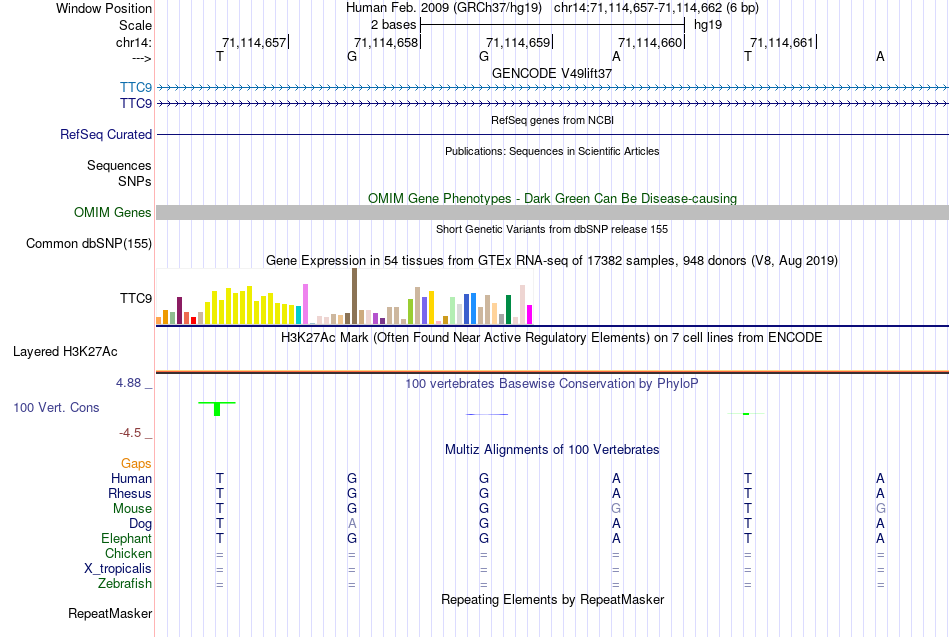Click the OMIM Gene Phenotypes green title
Viewport: 950px width, 637px height.
(552, 198)
